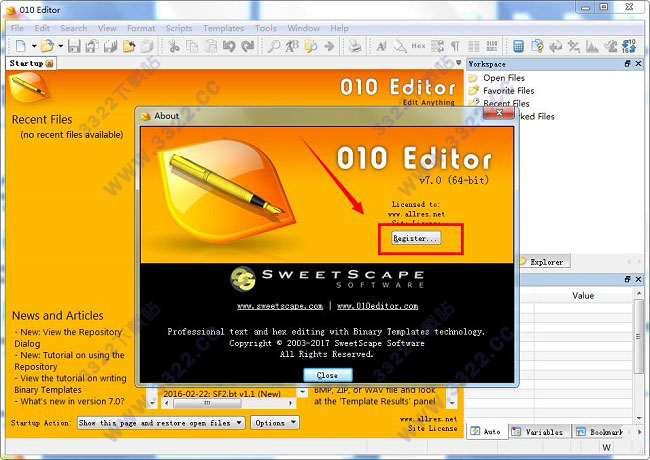Select Recent Files in Workspace tree

click(506, 103)
